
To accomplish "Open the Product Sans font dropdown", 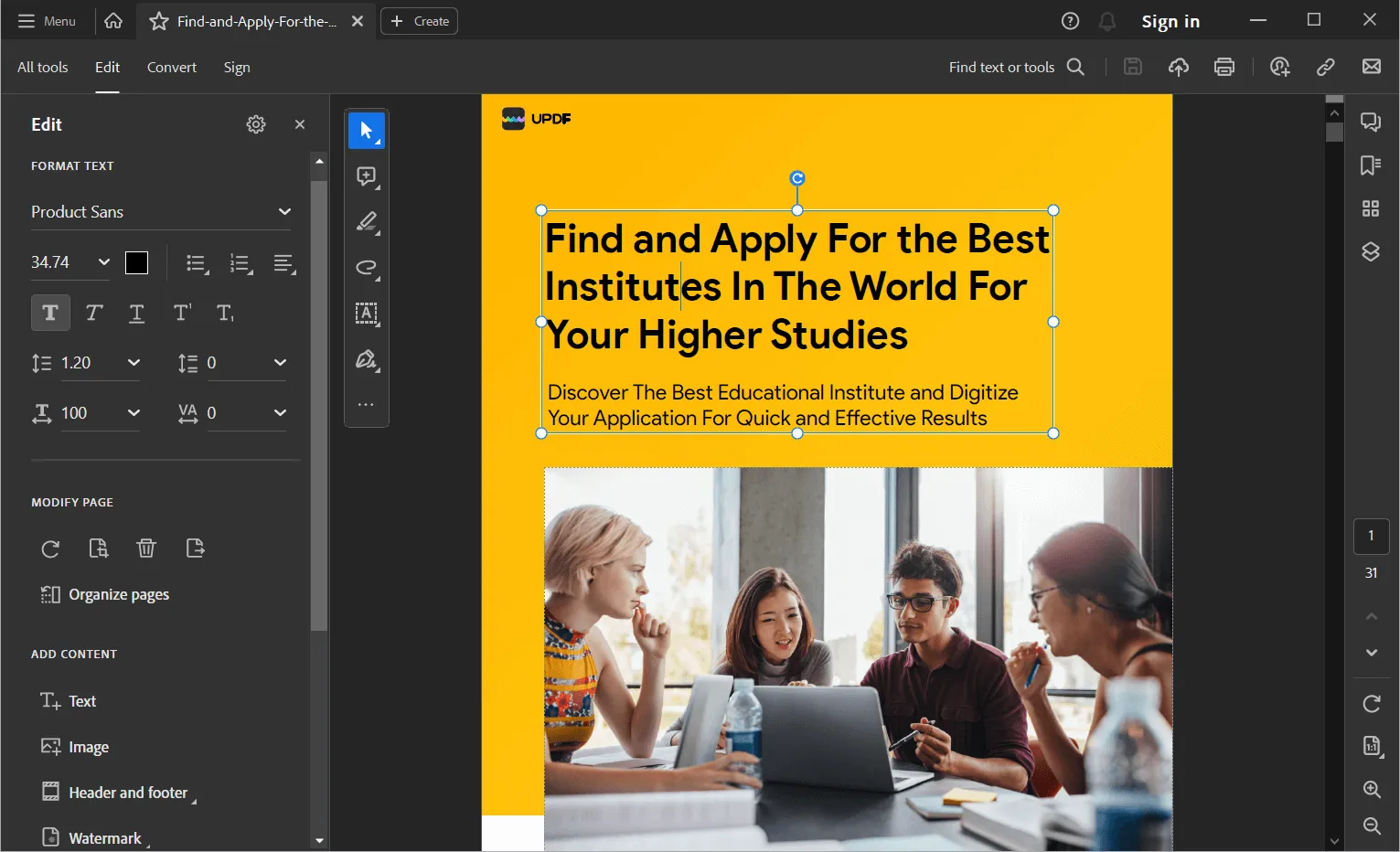I will tap(160, 212).
